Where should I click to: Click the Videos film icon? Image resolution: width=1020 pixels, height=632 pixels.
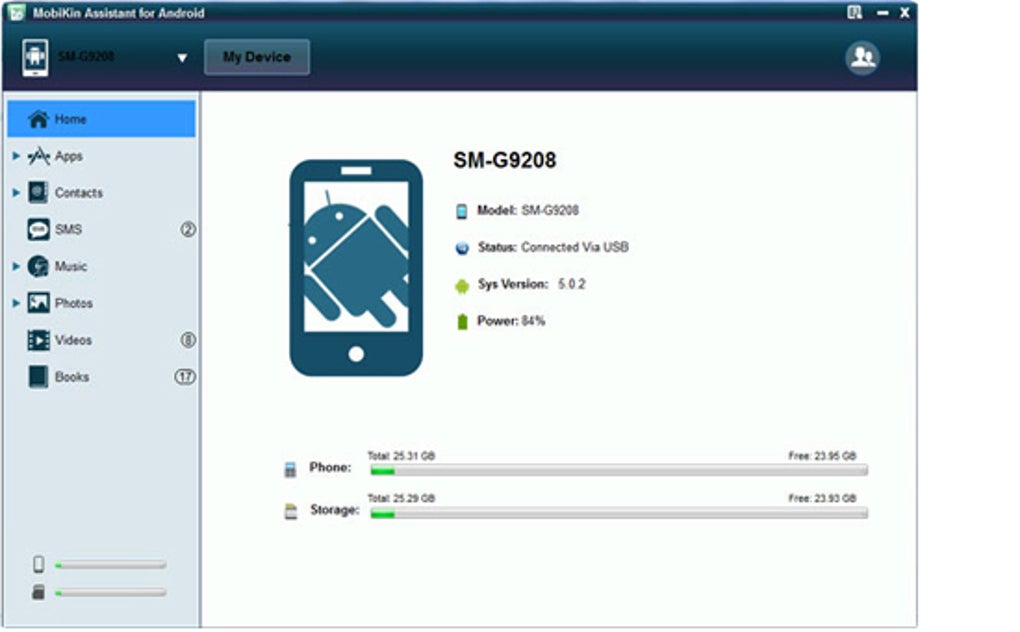coord(38,340)
